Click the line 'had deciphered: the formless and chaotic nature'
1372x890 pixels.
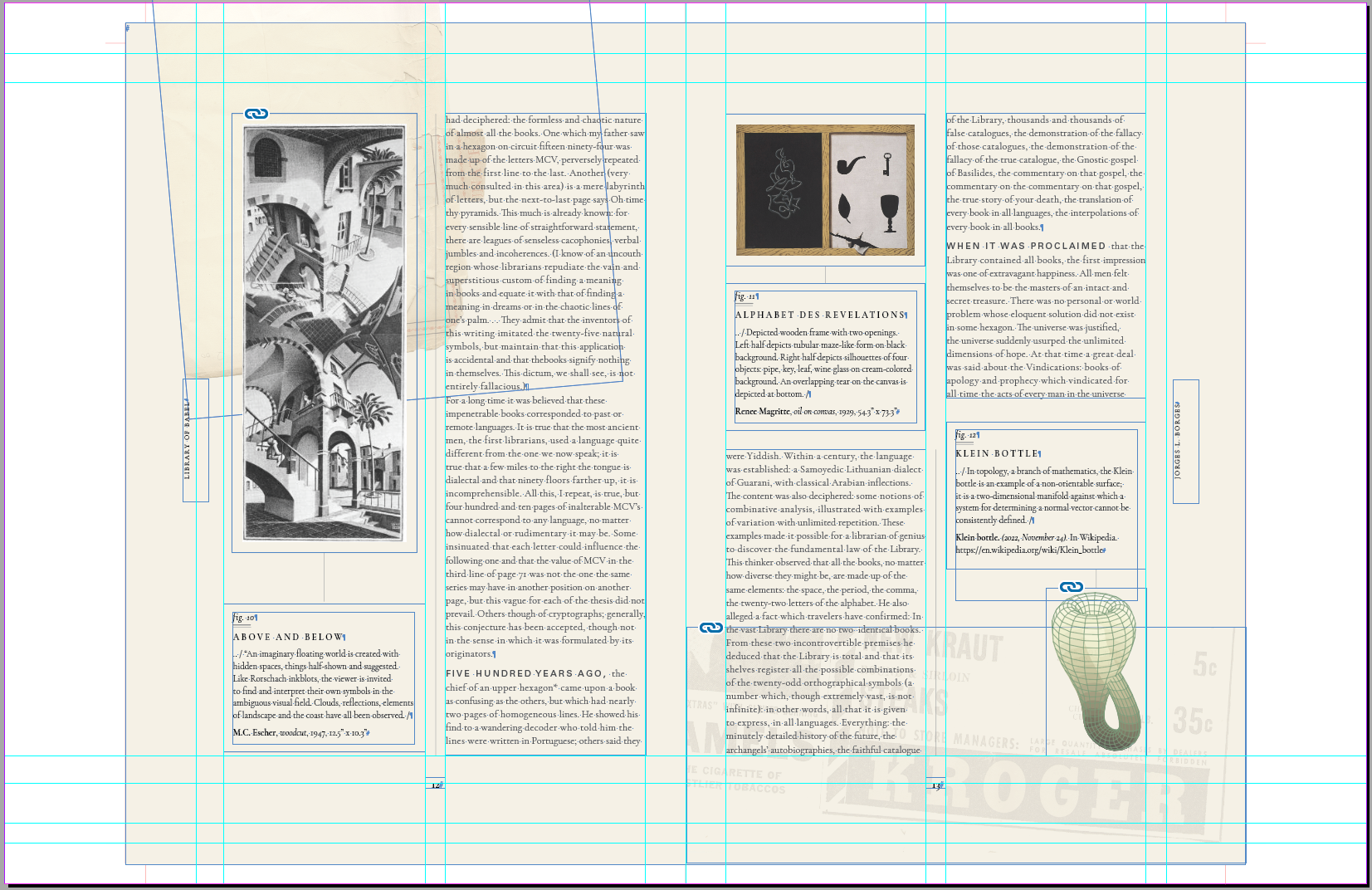pyautogui.click(x=544, y=120)
